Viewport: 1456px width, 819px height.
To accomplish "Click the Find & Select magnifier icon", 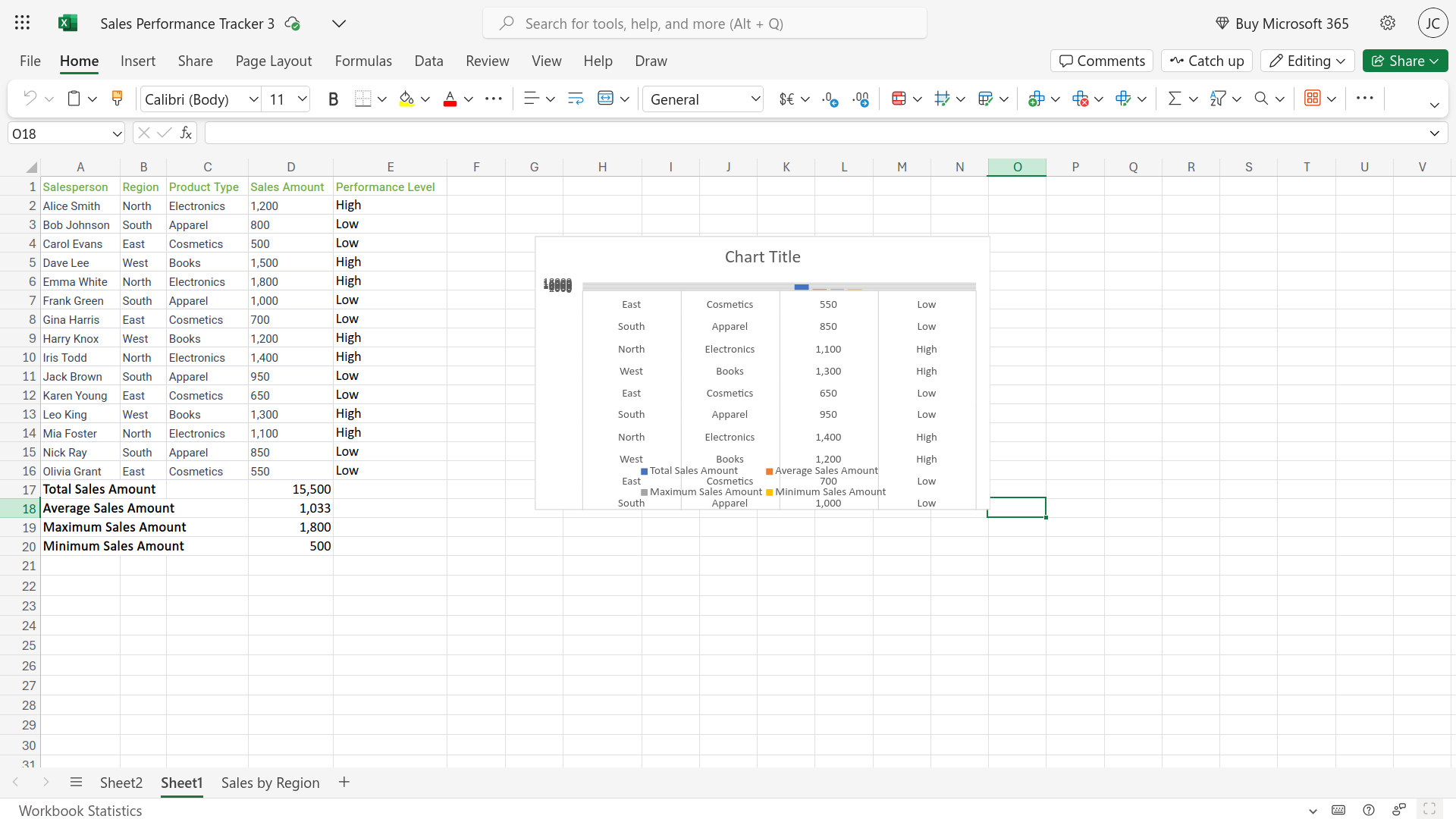I will click(1261, 99).
